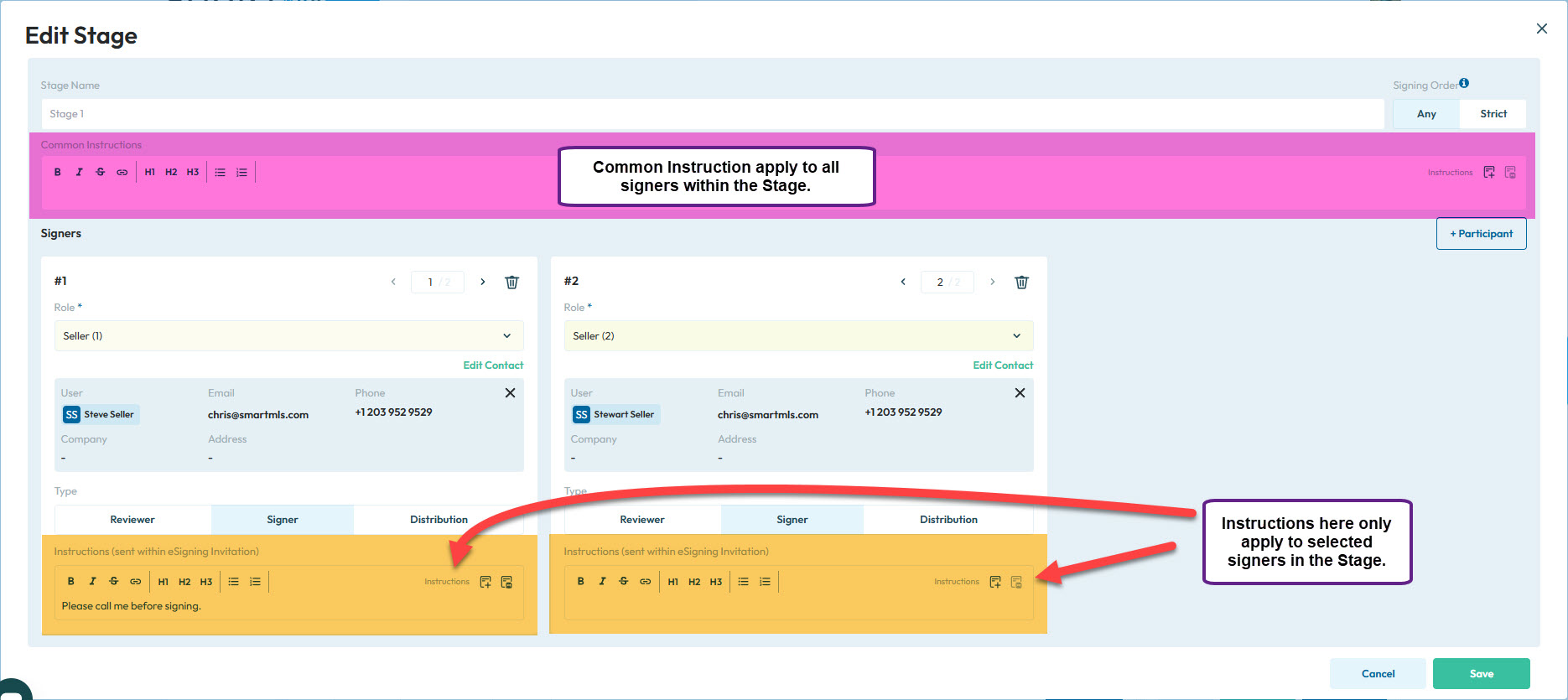
Task: Set Signing Order to Any
Action: pos(1426,114)
